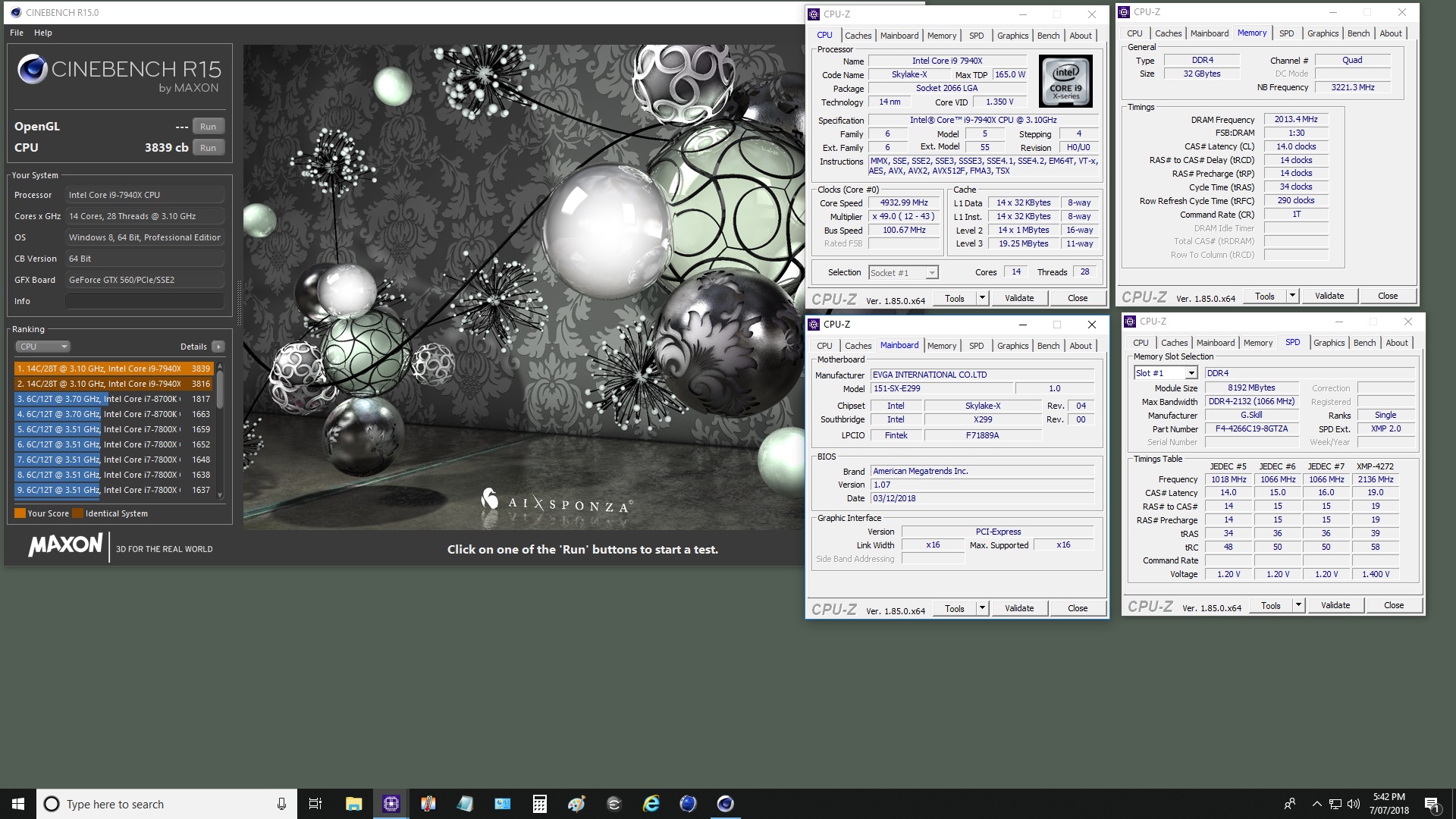Select SPD tab in CPU tab window
The width and height of the screenshot is (1456, 819).
click(976, 36)
